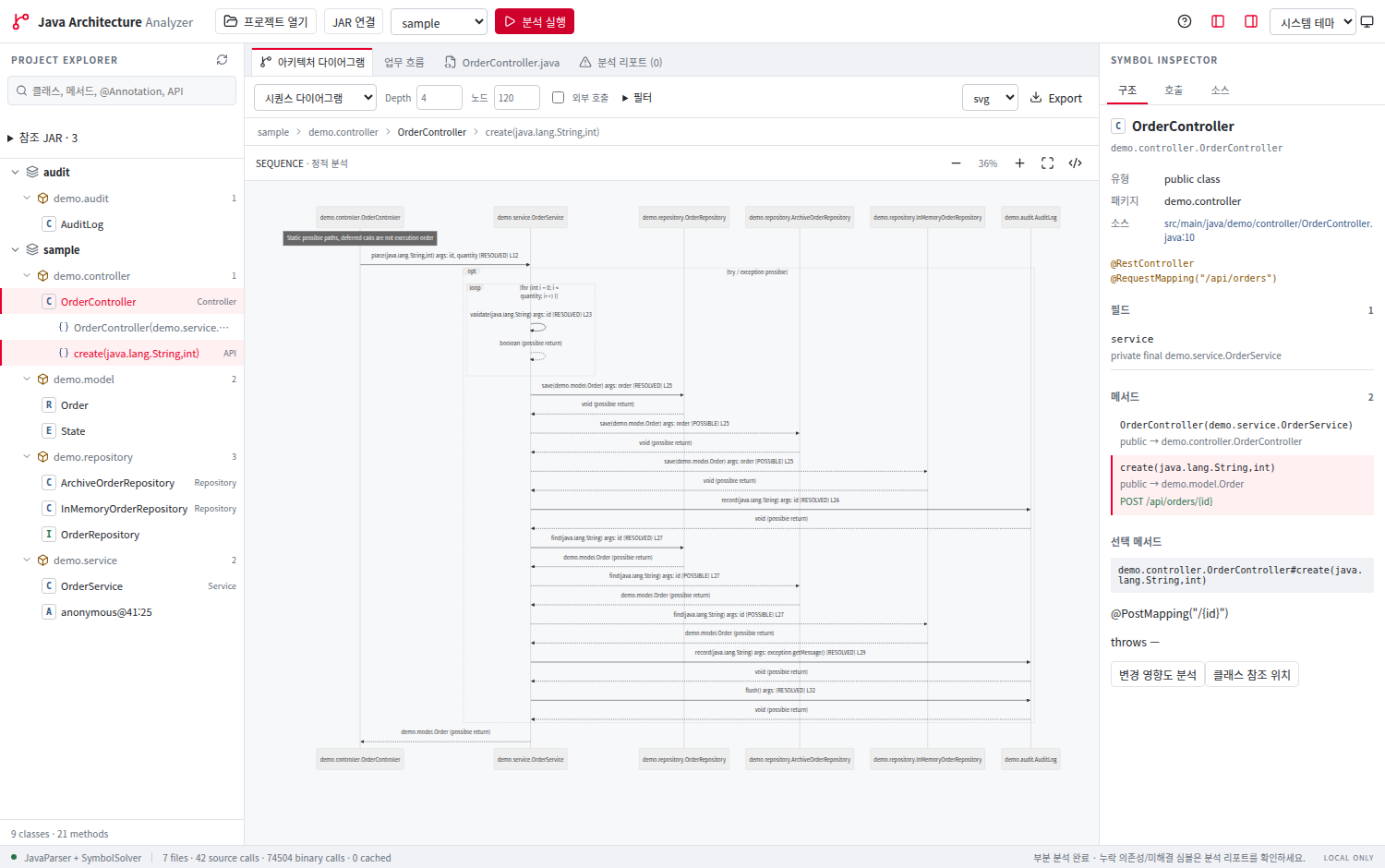Click the fit-to-screen fullscreen icon
The width and height of the screenshot is (1385, 868).
tap(1047, 163)
